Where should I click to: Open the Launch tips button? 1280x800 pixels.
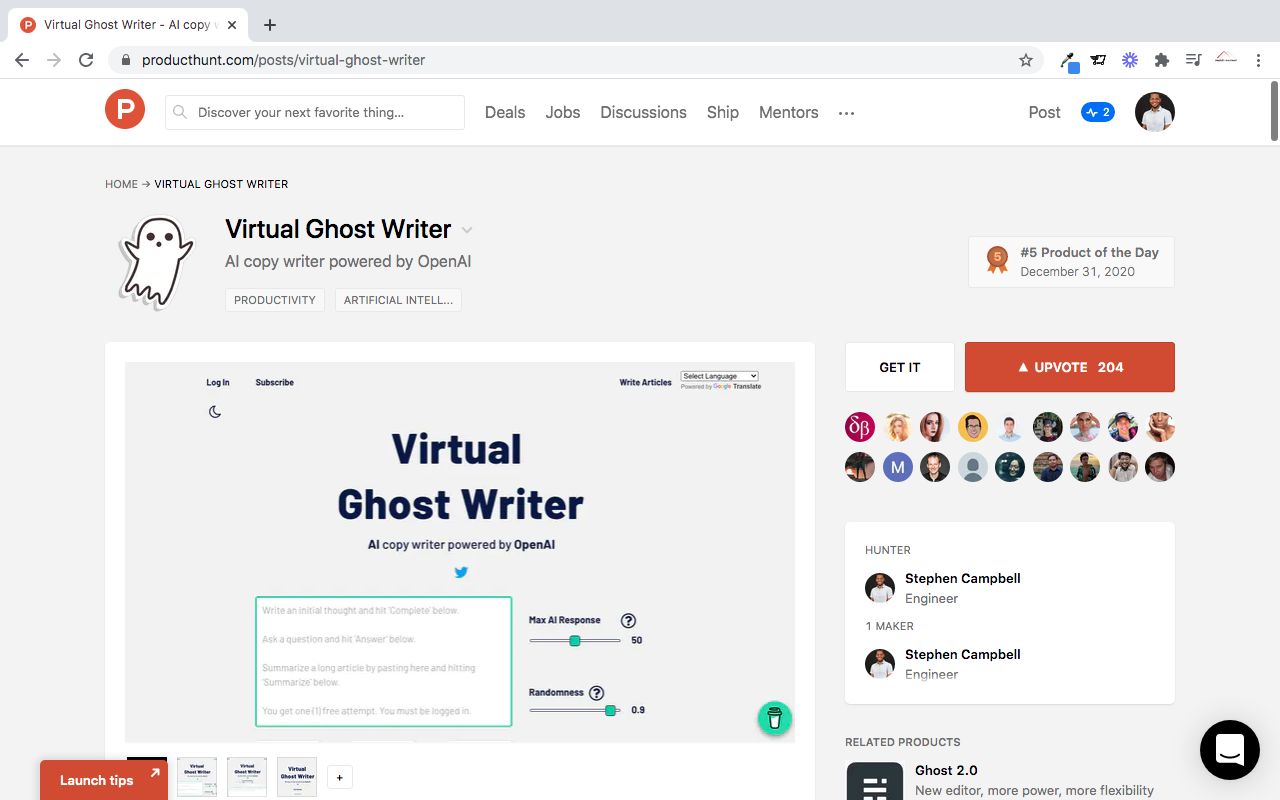click(x=104, y=780)
